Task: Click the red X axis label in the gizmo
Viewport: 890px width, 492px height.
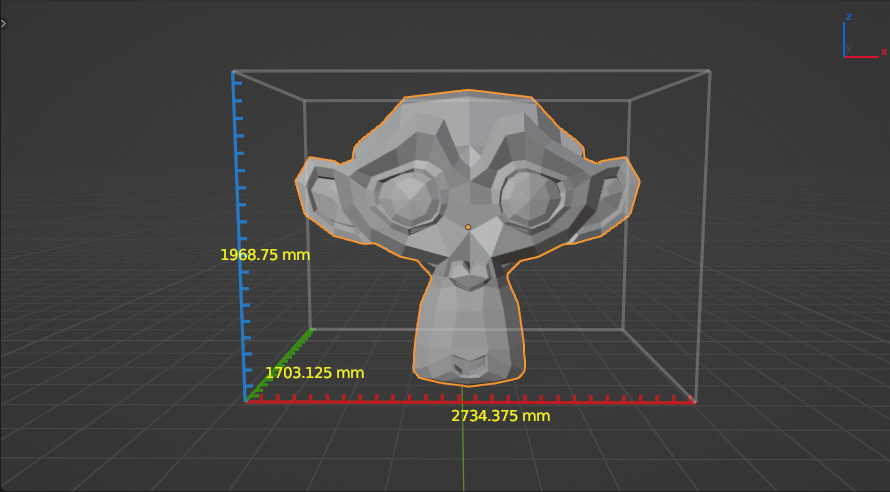Action: coord(883,52)
